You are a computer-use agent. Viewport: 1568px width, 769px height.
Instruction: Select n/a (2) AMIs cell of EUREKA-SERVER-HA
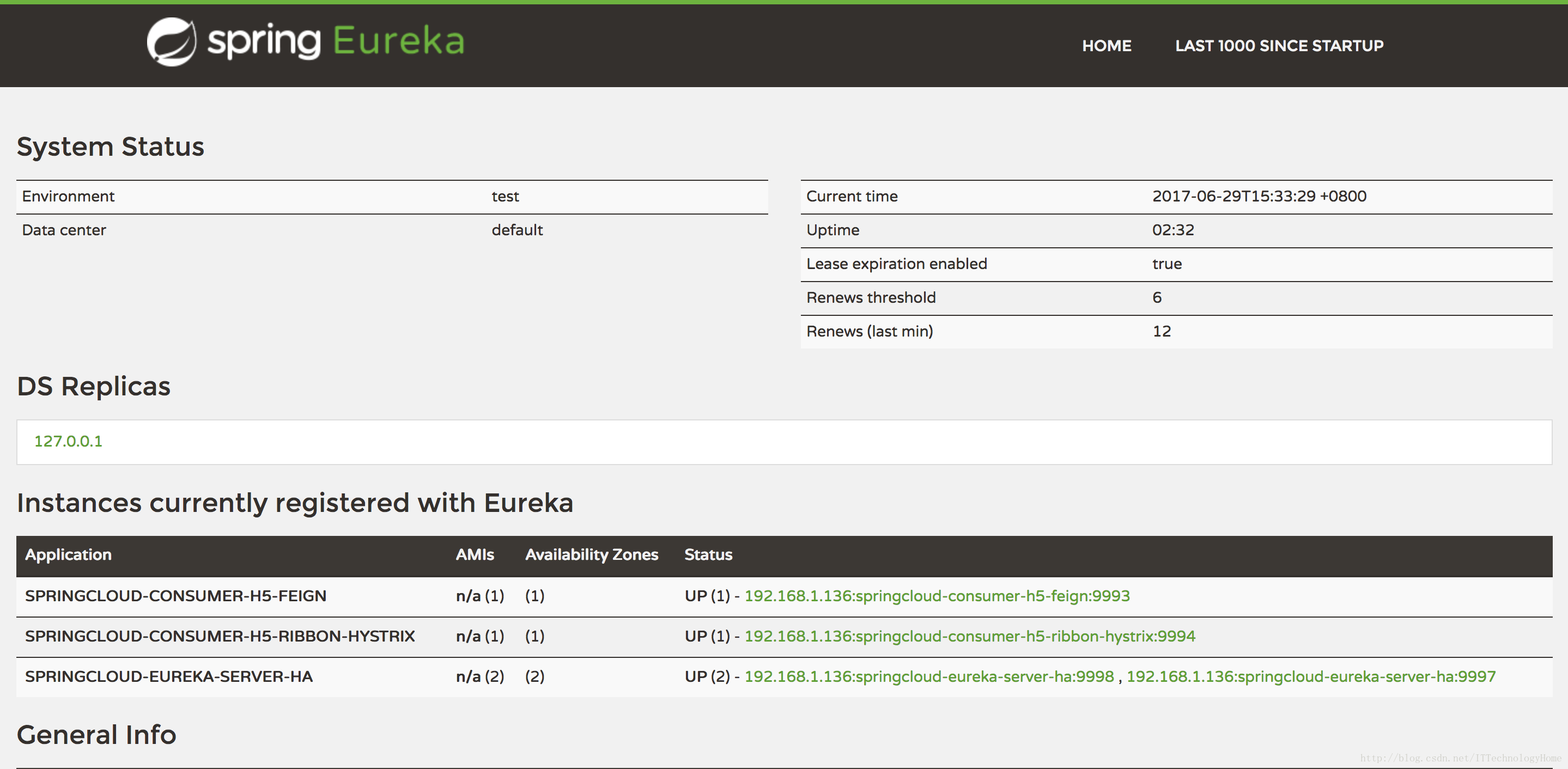pos(480,676)
